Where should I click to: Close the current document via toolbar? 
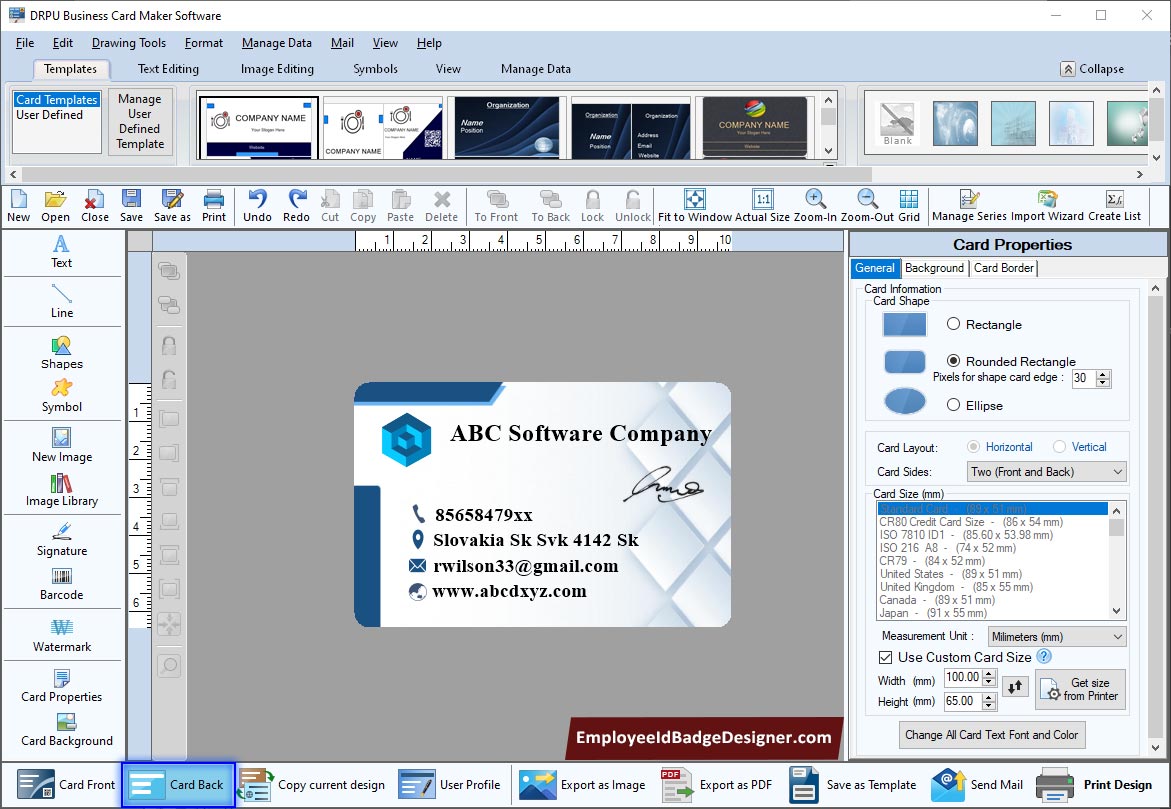click(x=95, y=205)
